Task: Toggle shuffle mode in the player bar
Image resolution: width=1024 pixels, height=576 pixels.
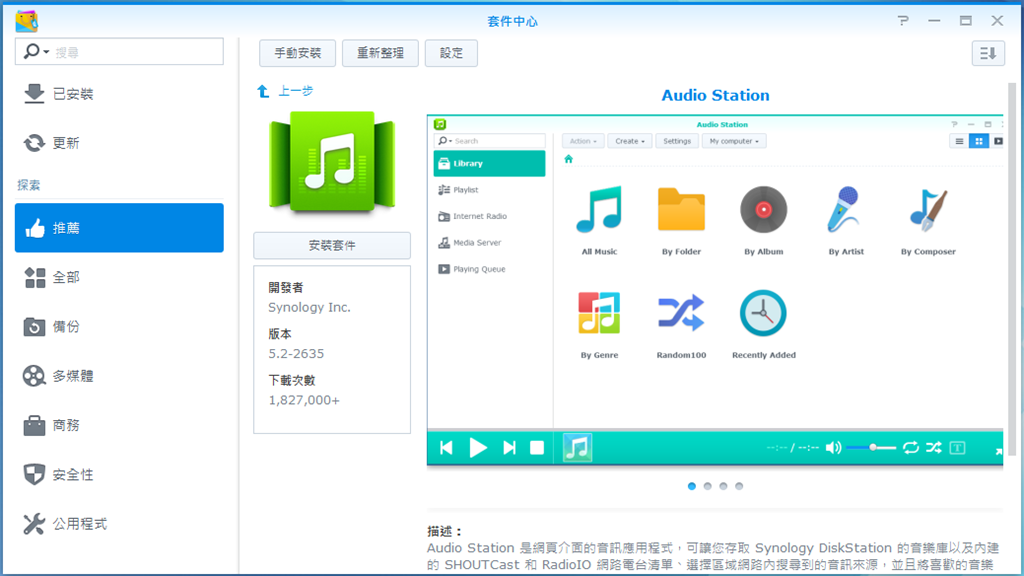Action: pos(934,448)
